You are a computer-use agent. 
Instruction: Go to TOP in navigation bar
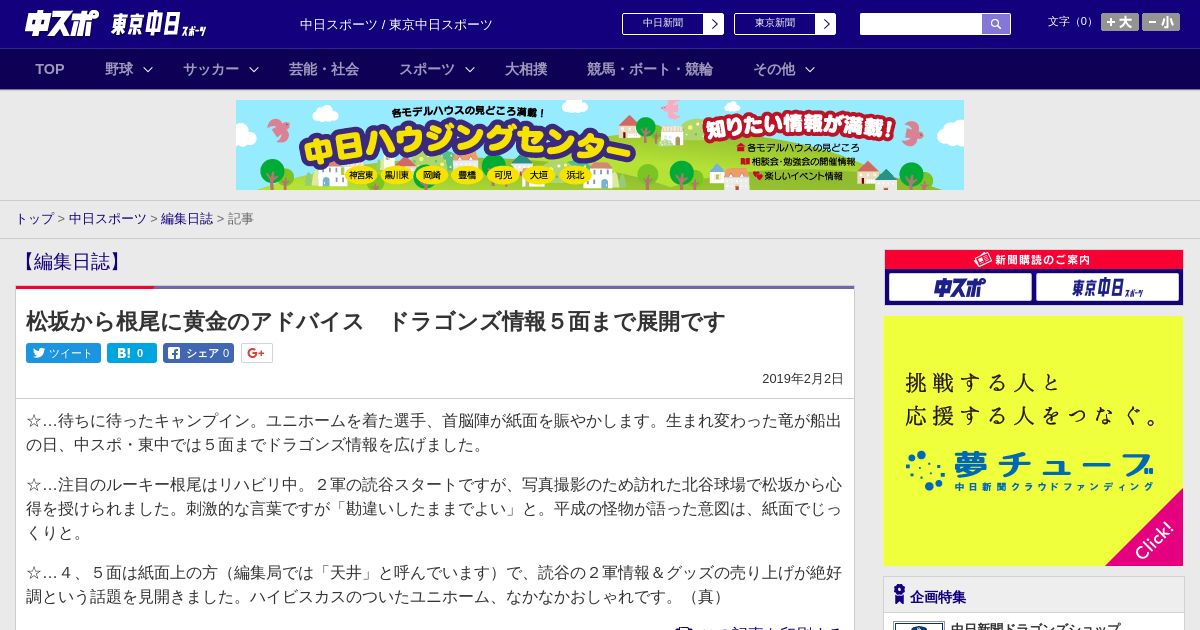point(50,69)
